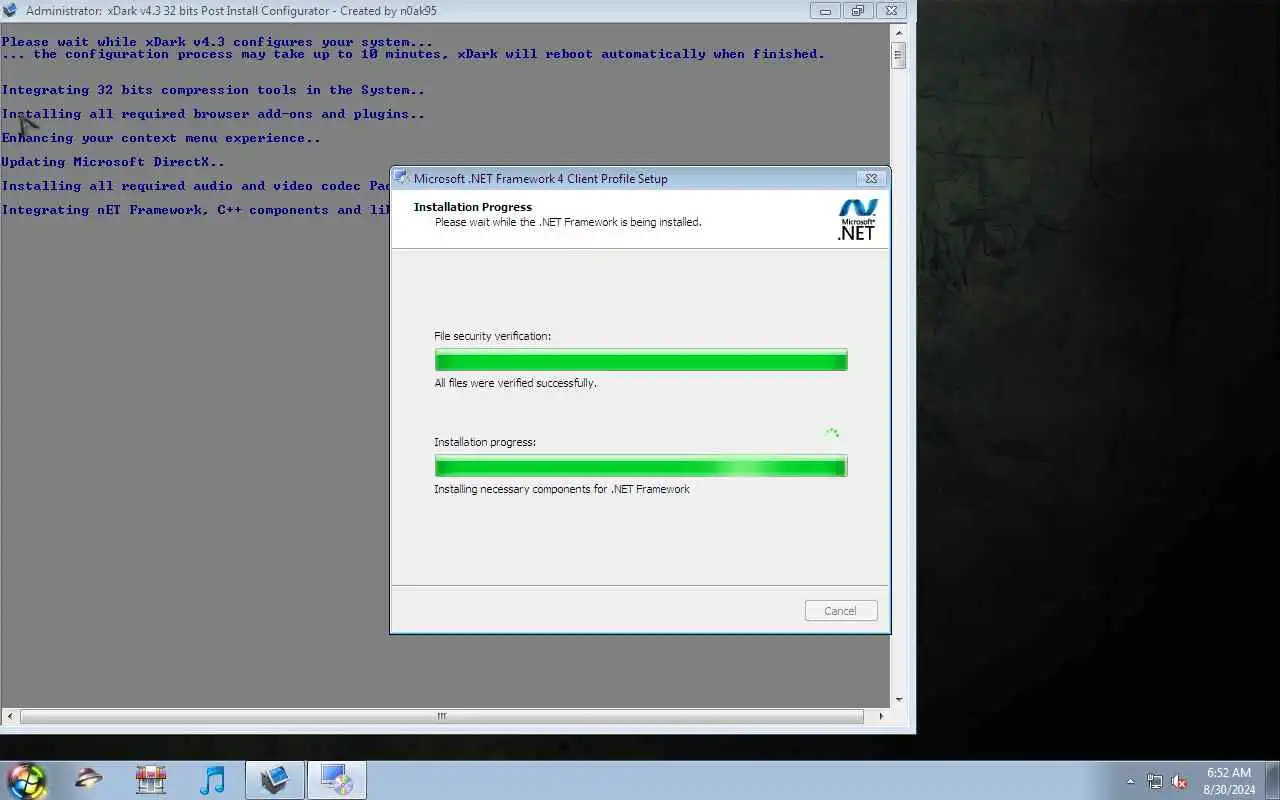Maximize the xDark configurator window

click(x=857, y=11)
